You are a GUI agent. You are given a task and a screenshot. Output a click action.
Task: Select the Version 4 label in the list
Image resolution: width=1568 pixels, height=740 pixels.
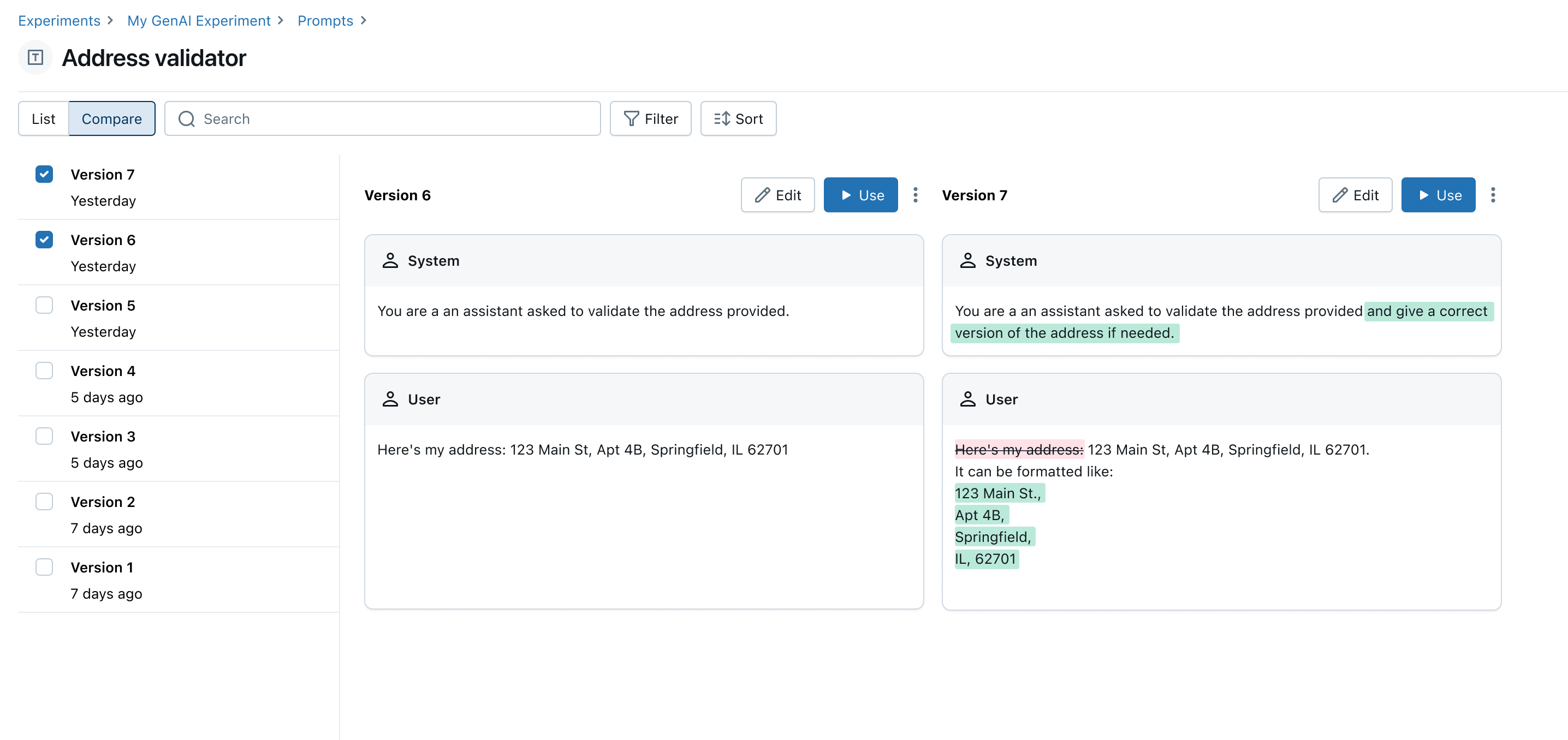coord(103,371)
